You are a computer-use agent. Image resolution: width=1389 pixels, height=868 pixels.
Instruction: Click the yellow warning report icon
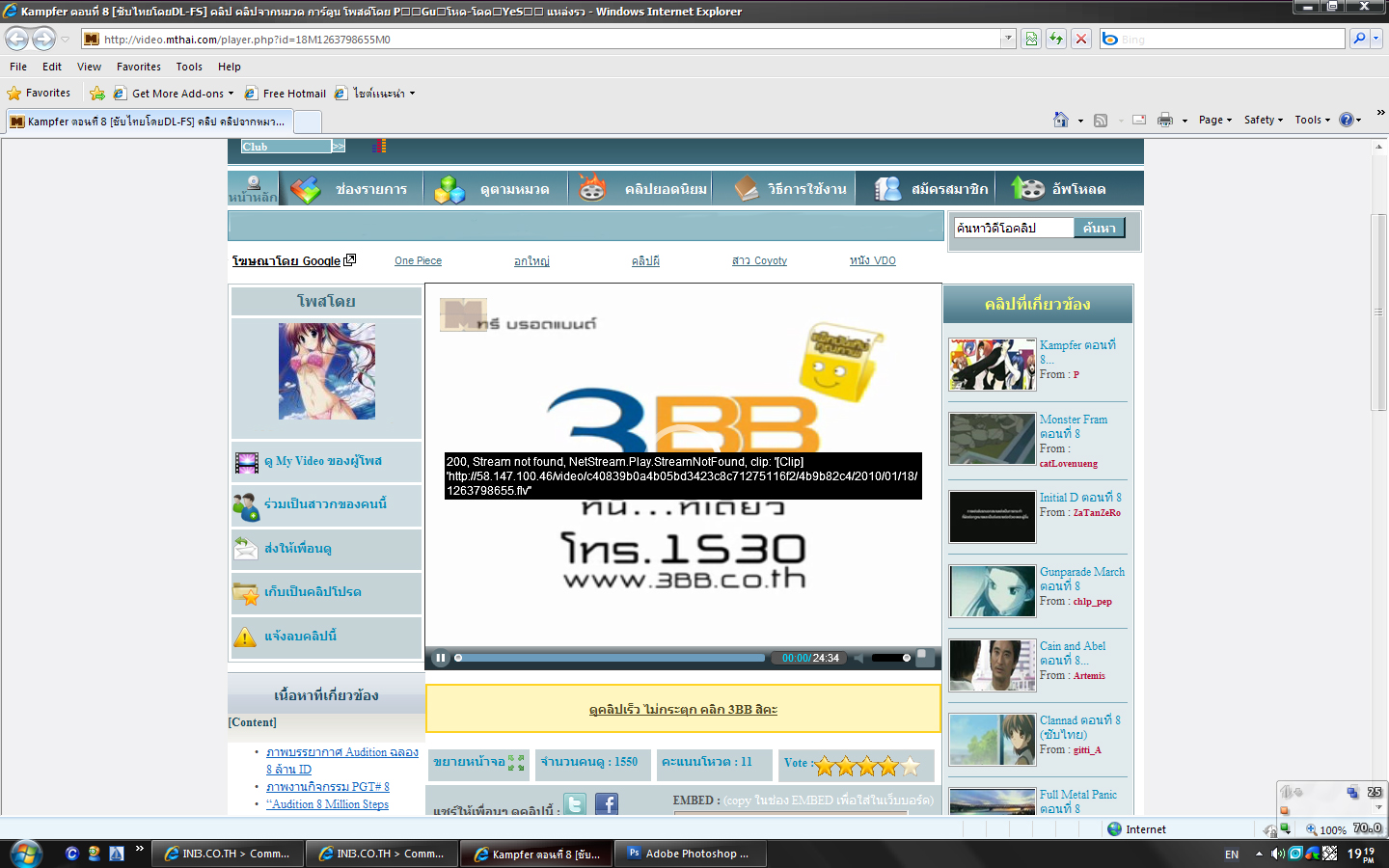coord(245,637)
